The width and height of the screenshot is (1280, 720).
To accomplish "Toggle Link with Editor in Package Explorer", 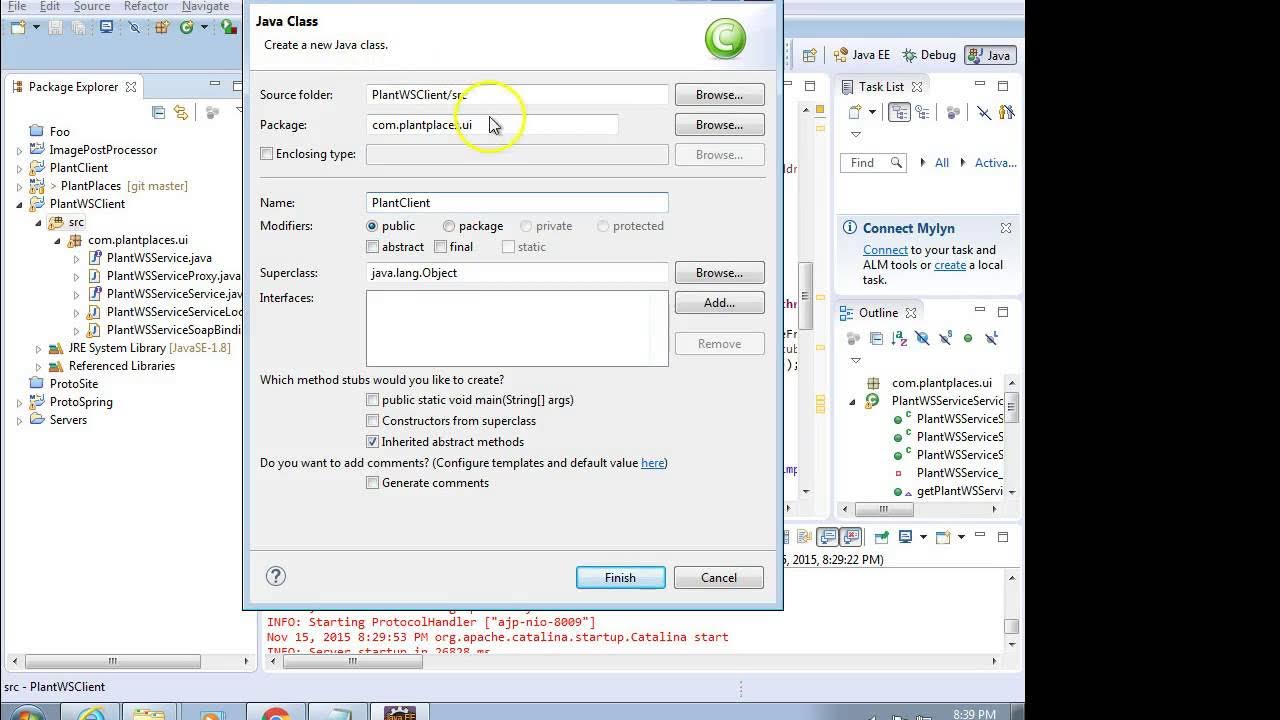I will 180,113.
